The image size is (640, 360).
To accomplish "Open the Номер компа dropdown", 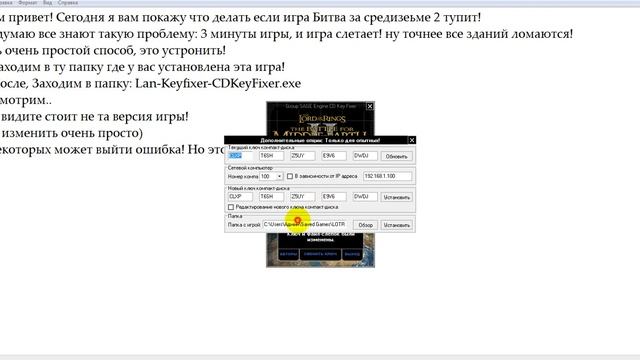I will [x=279, y=176].
